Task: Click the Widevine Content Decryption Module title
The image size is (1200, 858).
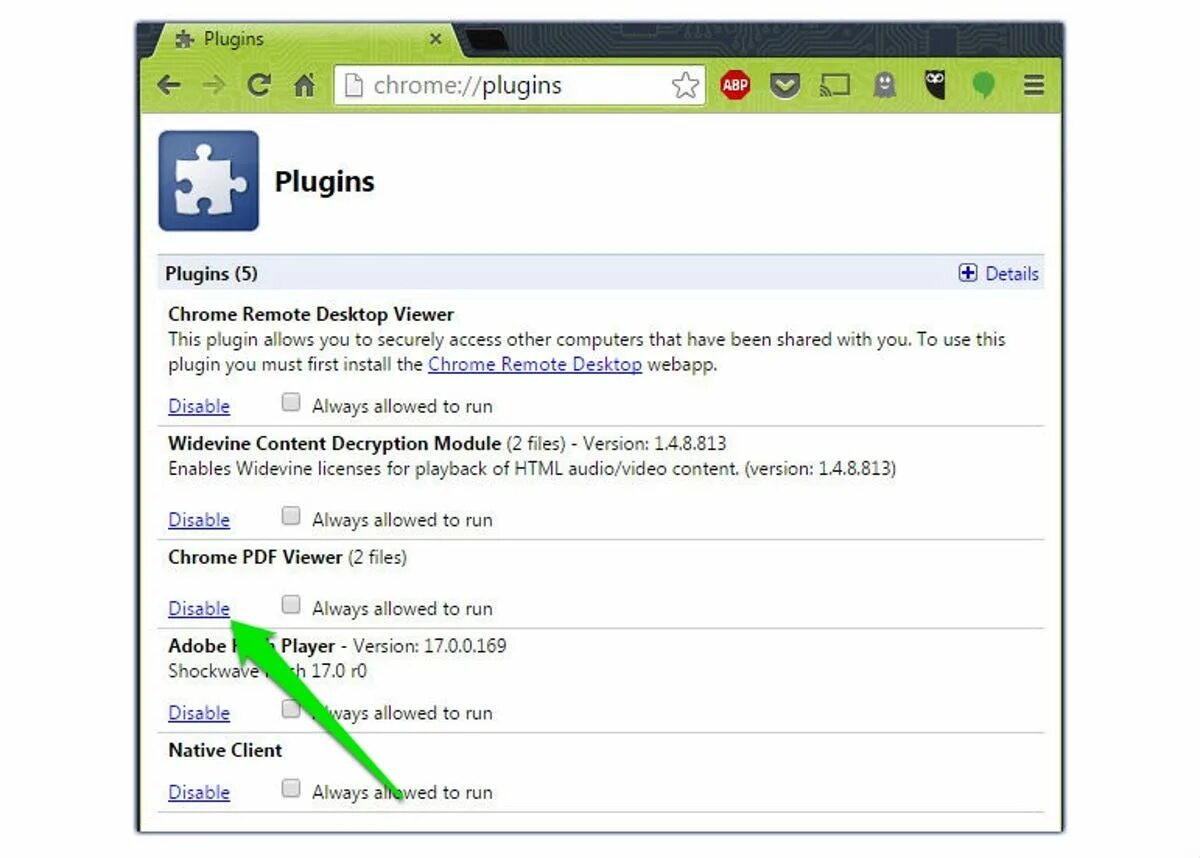Action: (x=334, y=443)
